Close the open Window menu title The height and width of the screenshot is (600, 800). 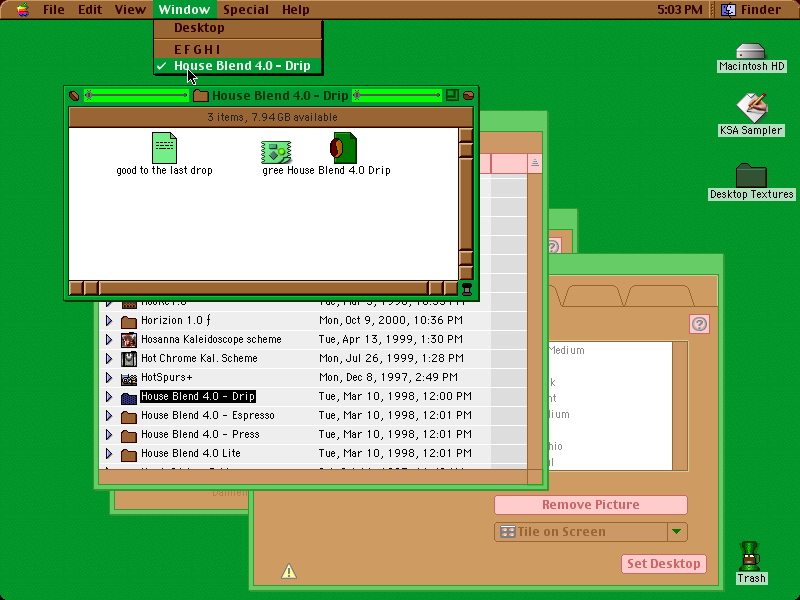click(x=184, y=10)
